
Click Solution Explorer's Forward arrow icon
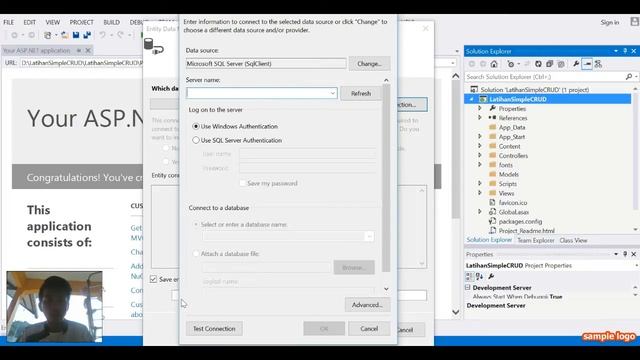point(483,64)
